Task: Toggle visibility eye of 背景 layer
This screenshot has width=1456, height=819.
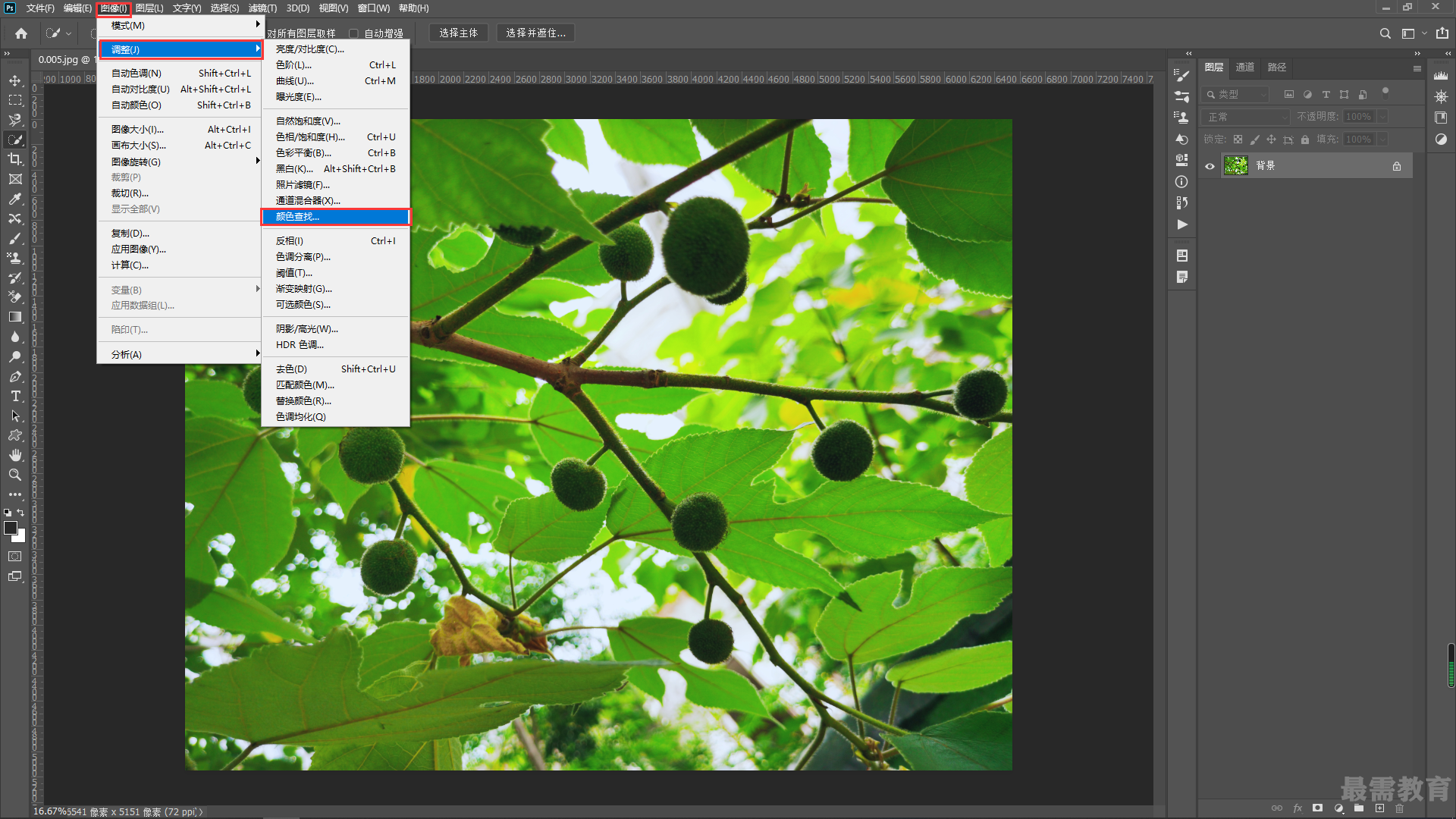Action: 1210,166
